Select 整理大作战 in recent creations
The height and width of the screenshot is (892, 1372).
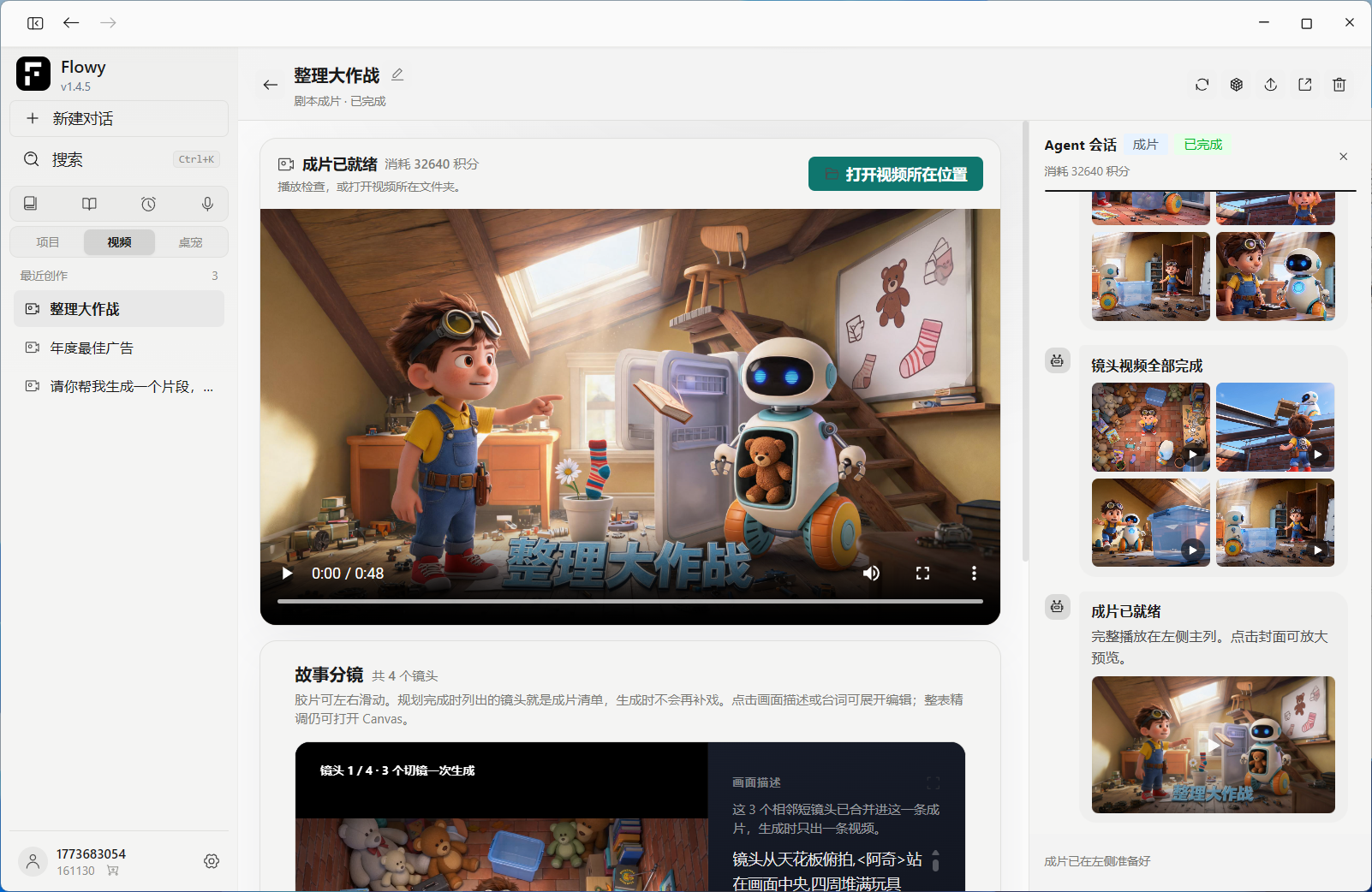[x=119, y=309]
